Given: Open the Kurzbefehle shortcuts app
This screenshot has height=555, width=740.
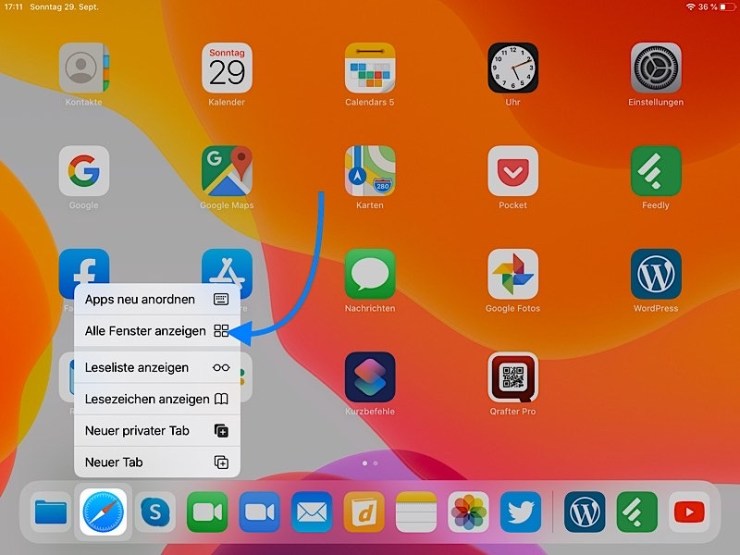Looking at the screenshot, I should tap(370, 377).
